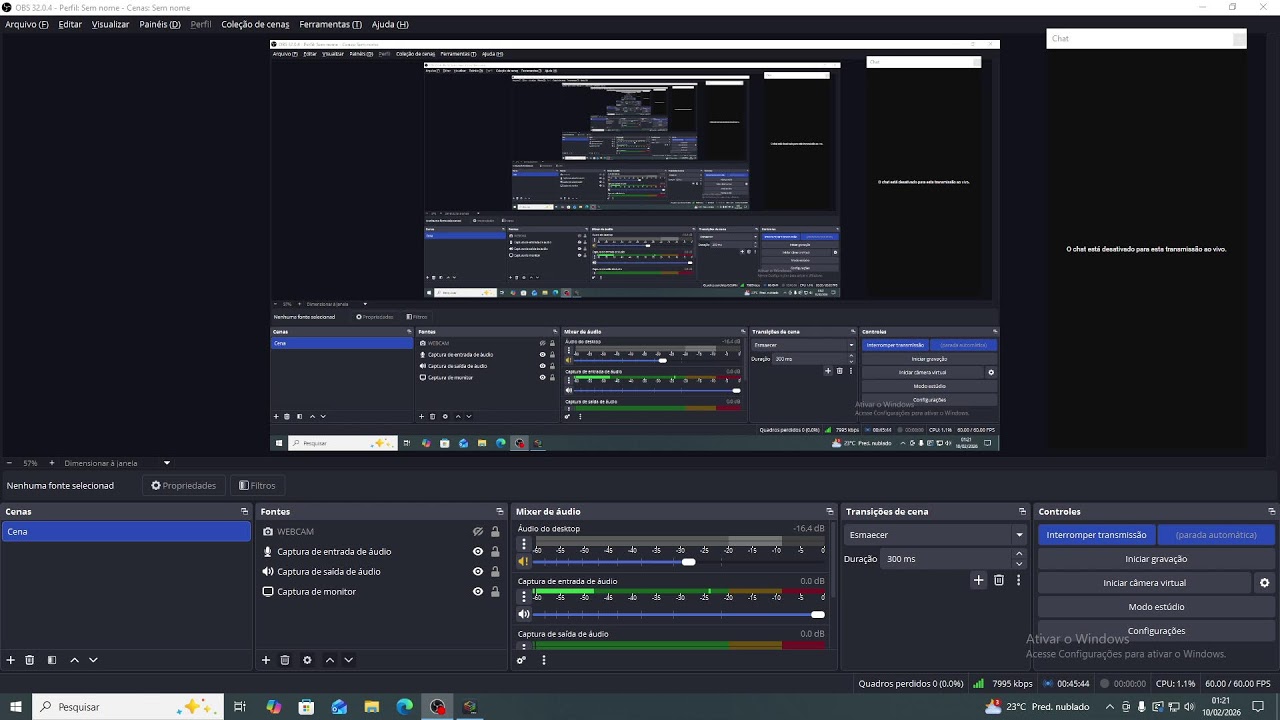Open transition properties three-dot menu

pos(1018,580)
